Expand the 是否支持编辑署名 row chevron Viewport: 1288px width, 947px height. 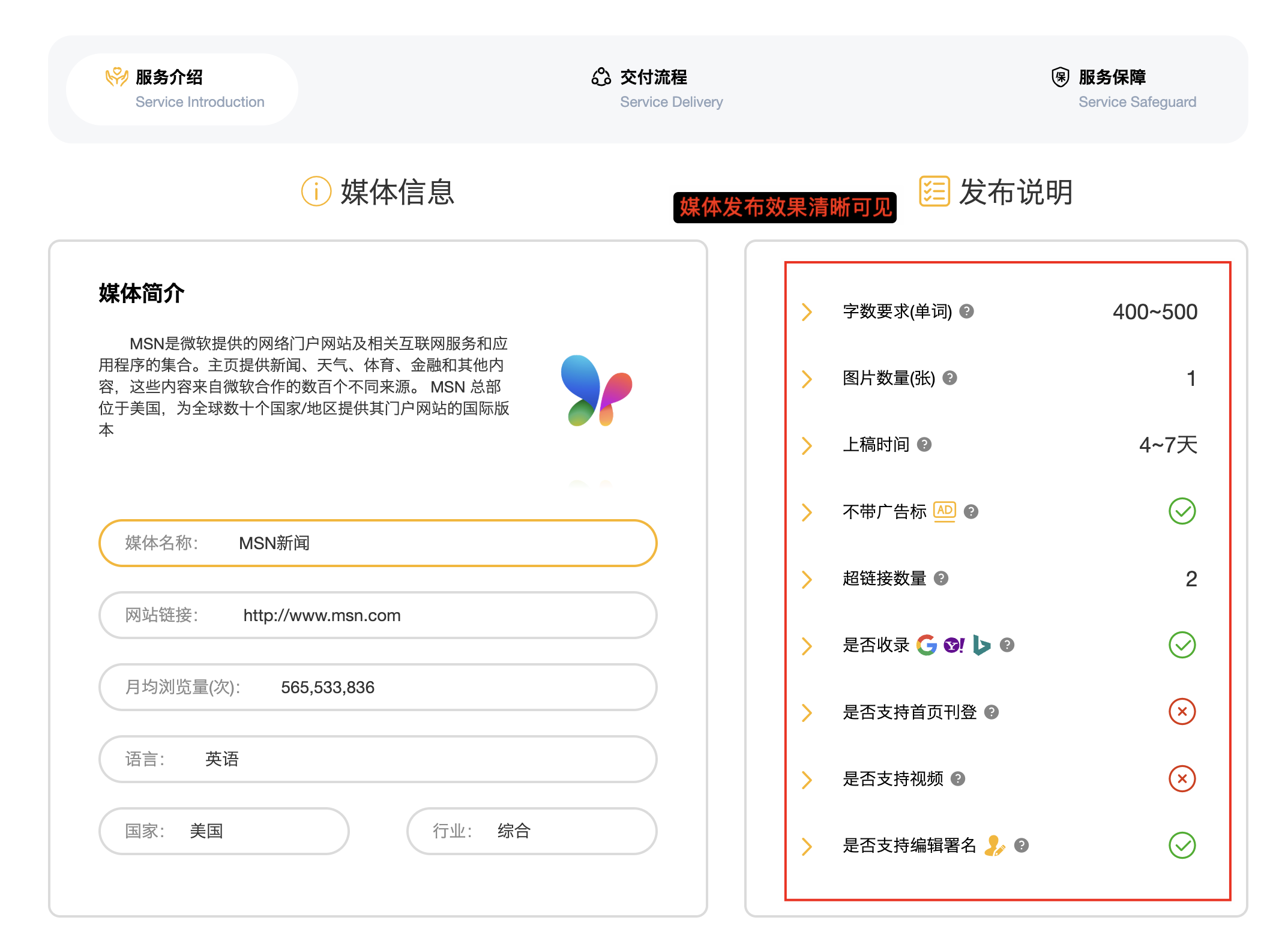click(x=807, y=846)
